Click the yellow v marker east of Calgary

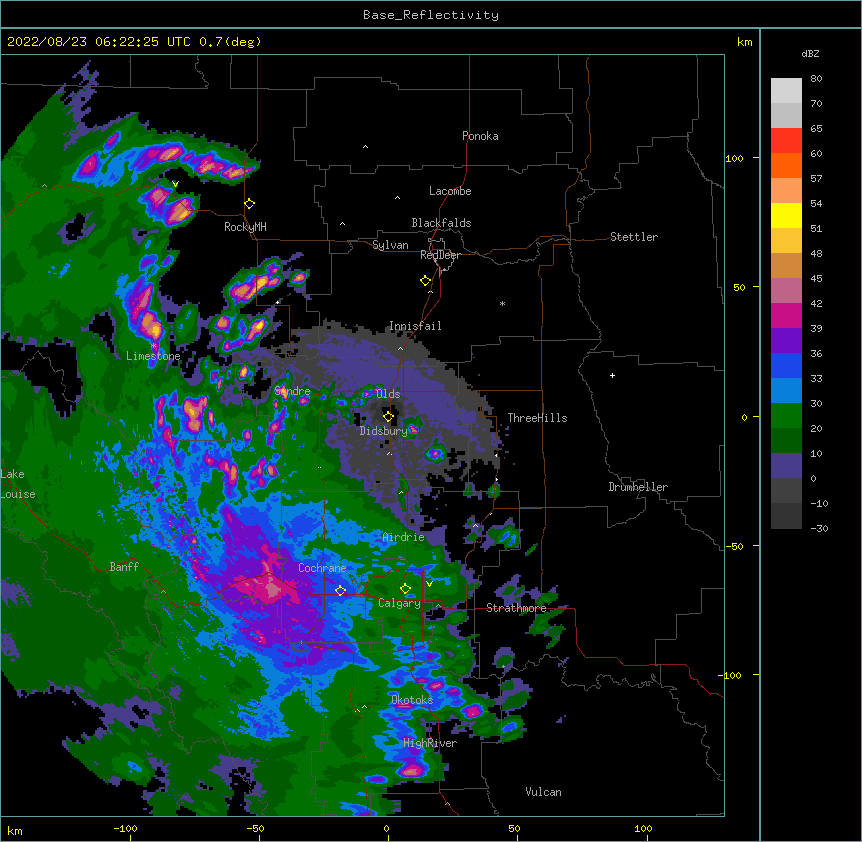[429, 584]
